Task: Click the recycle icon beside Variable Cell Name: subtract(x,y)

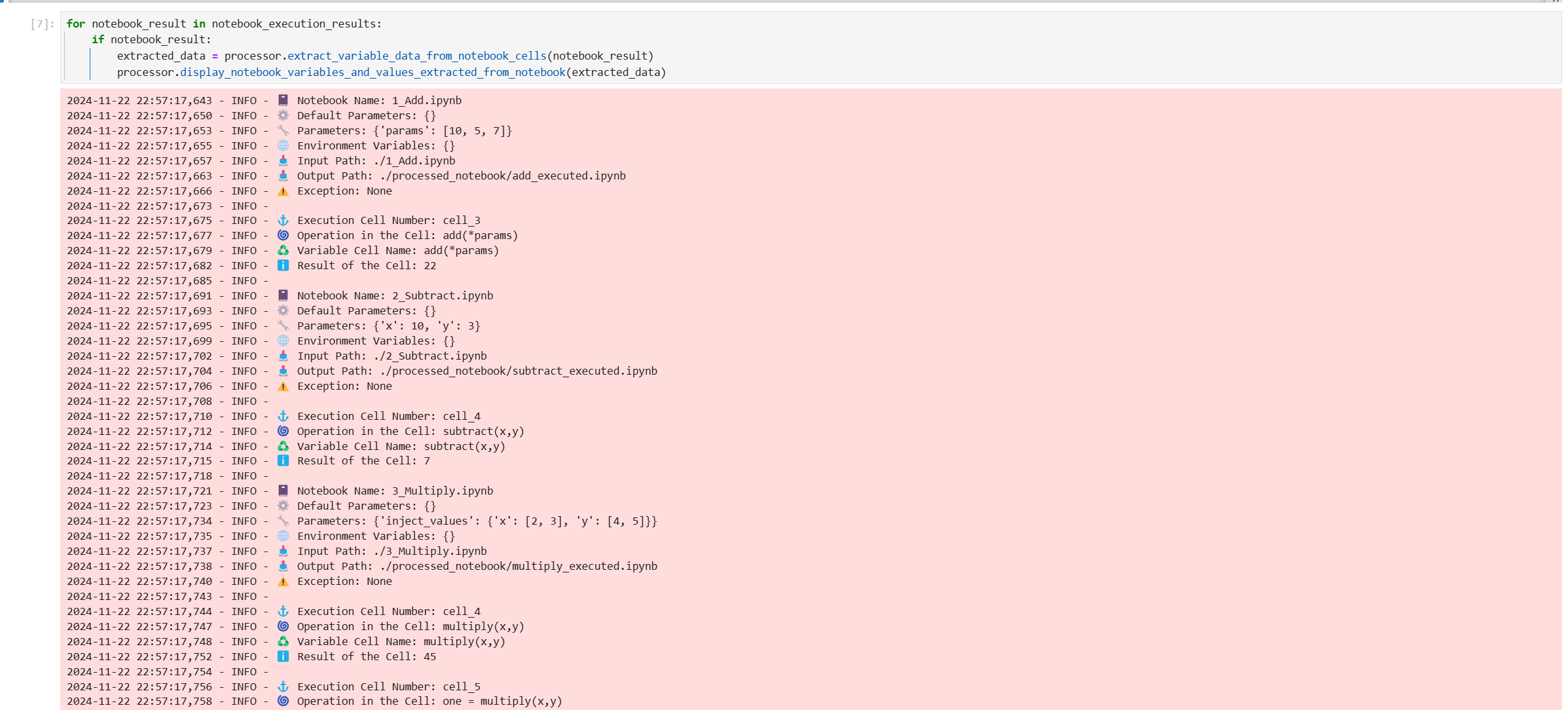Action: coord(283,446)
